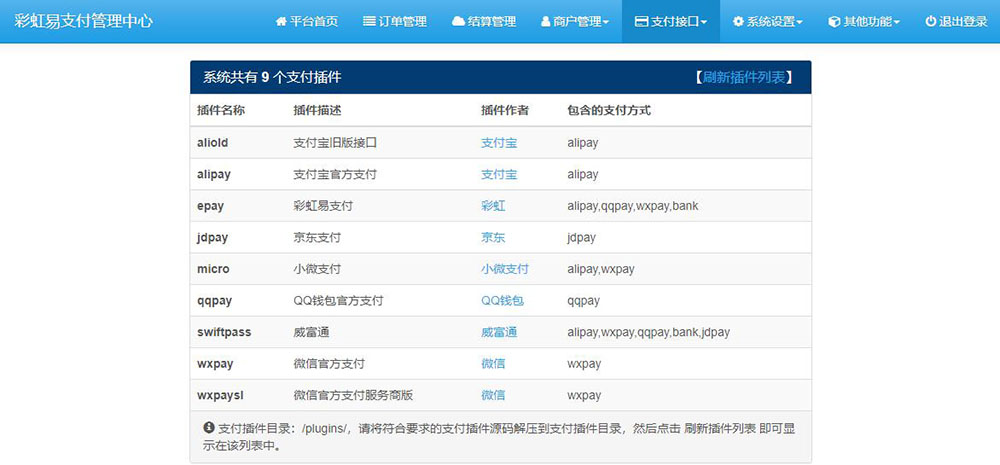Viewport: 1000px width, 465px height.
Task: Click the QQ钱包官方支付 description
Action: point(338,300)
